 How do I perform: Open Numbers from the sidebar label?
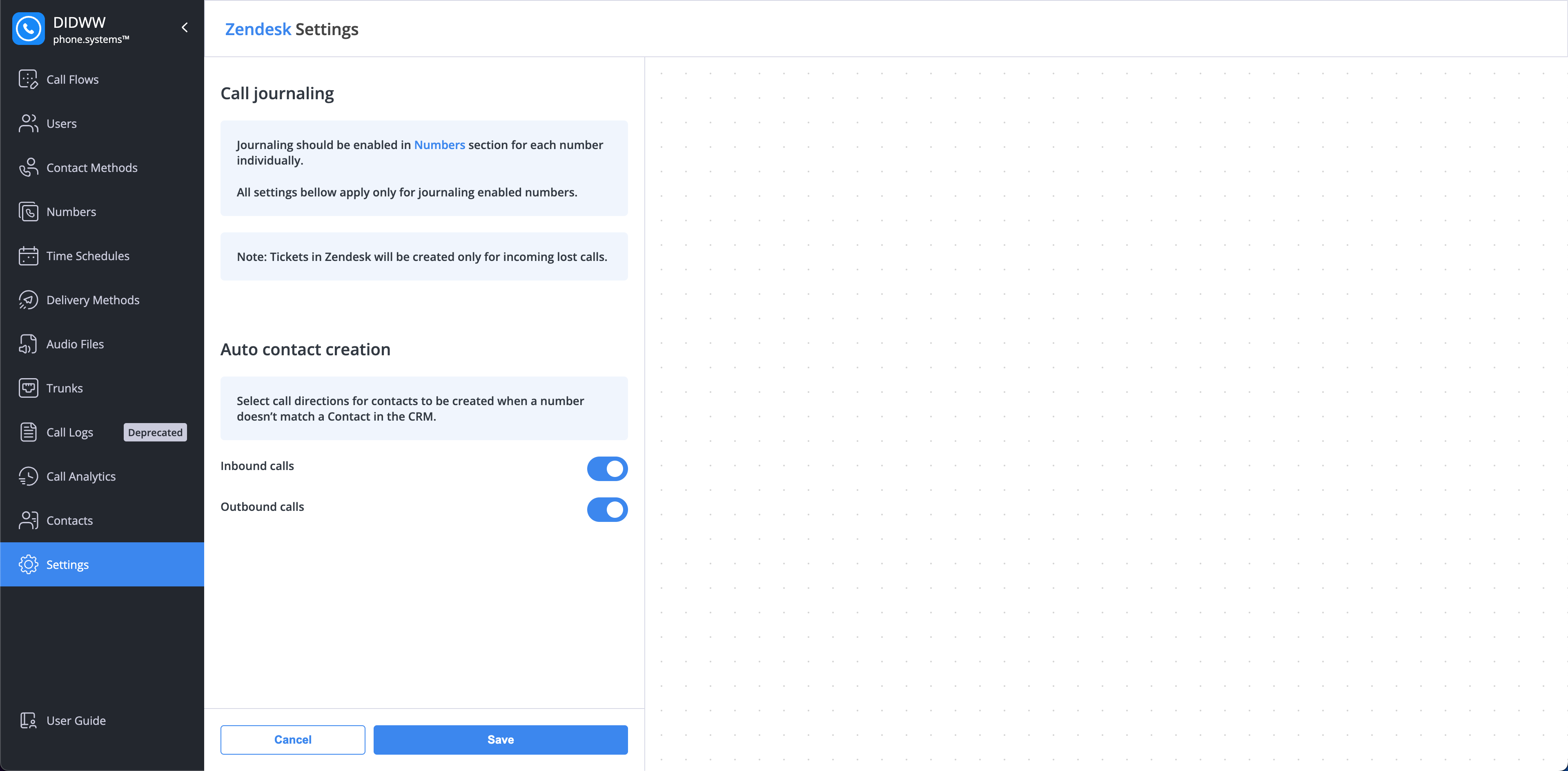pyautogui.click(x=71, y=212)
